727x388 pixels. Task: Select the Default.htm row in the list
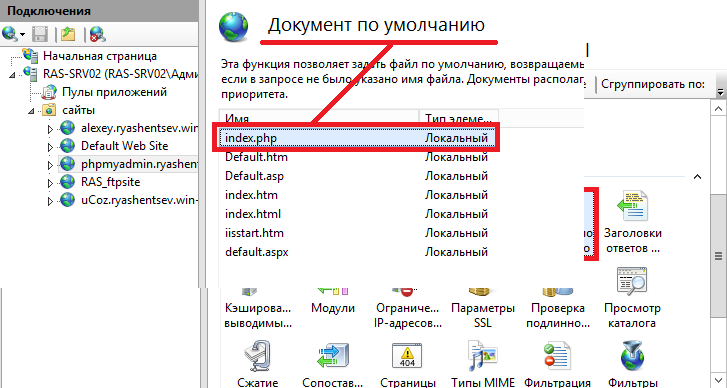pos(356,157)
